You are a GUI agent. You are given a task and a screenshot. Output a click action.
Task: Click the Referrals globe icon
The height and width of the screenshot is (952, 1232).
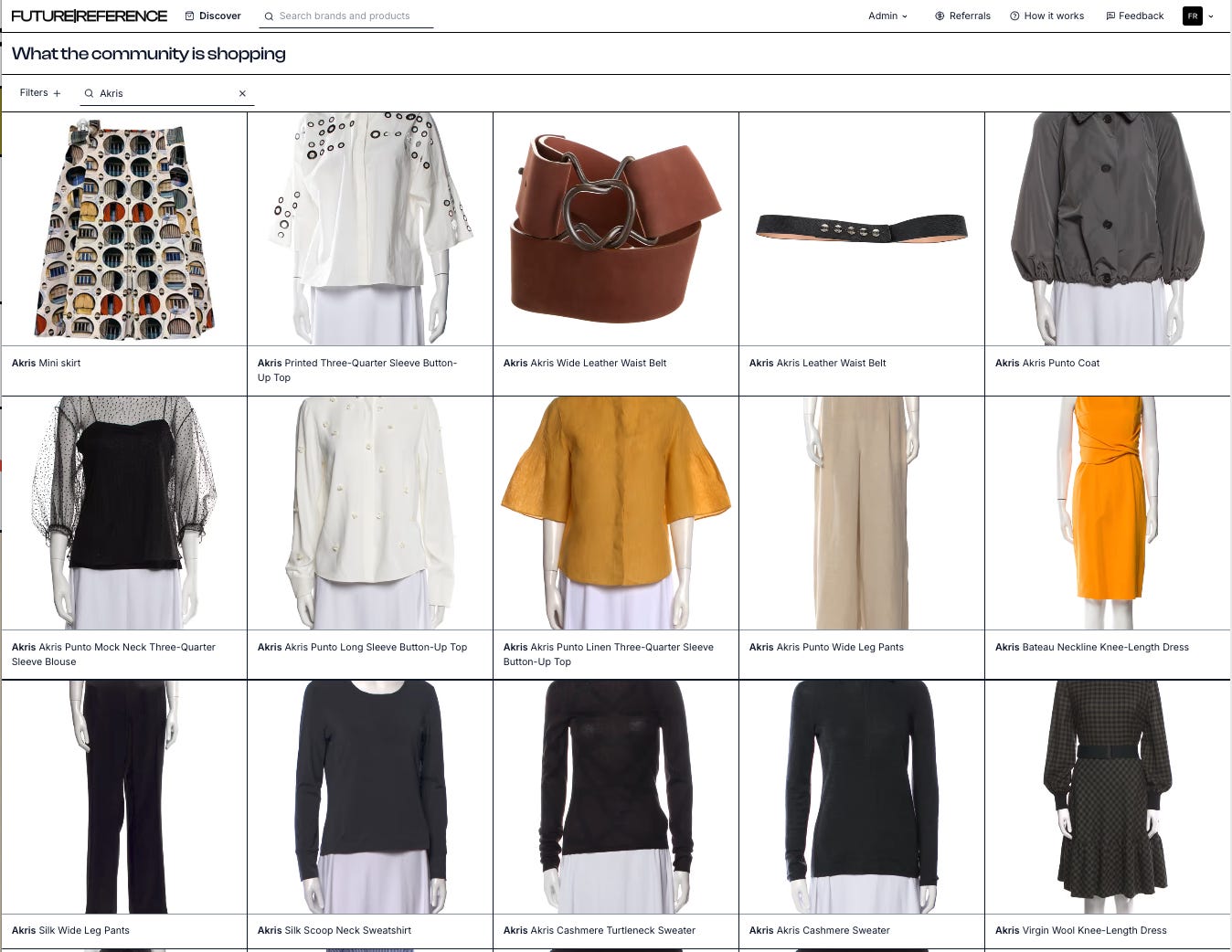[940, 16]
